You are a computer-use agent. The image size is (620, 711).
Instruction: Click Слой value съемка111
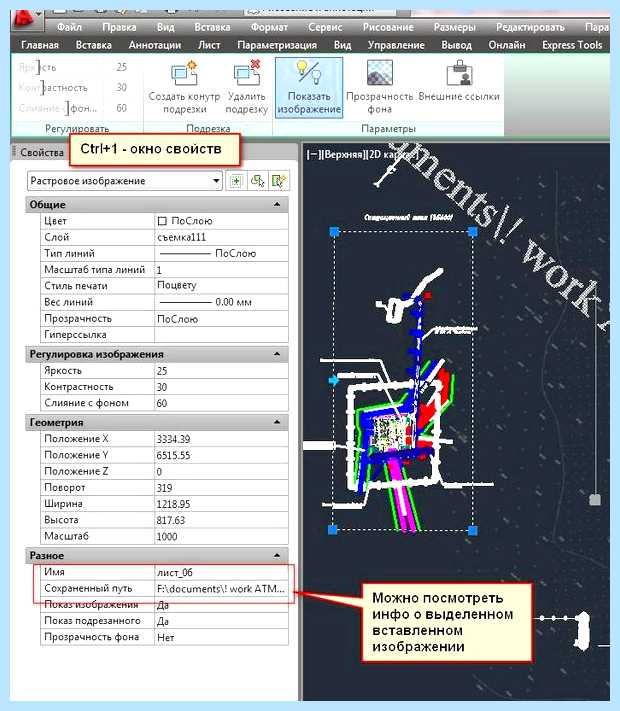click(221, 237)
